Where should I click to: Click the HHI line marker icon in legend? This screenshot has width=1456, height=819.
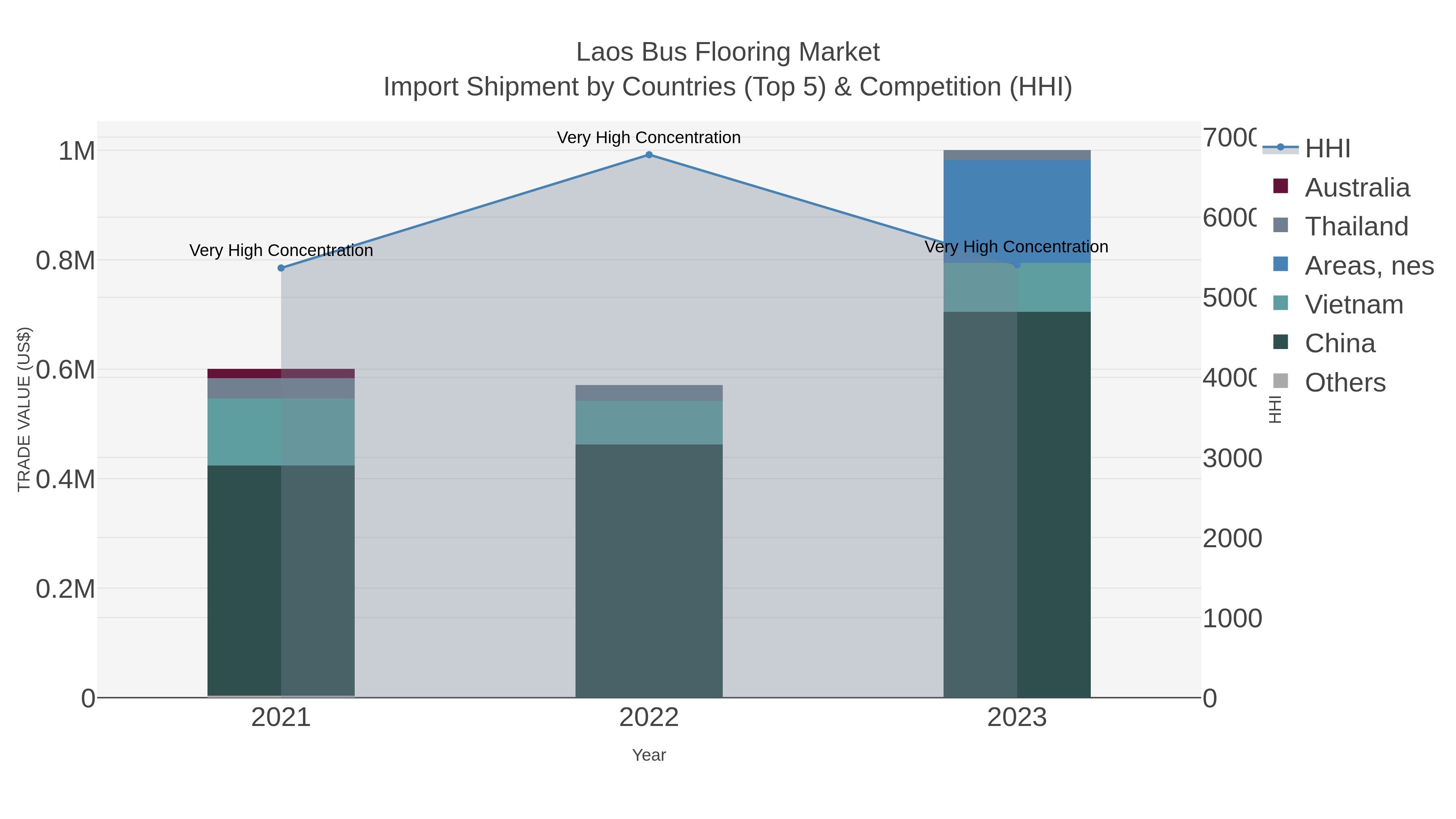tap(1280, 148)
